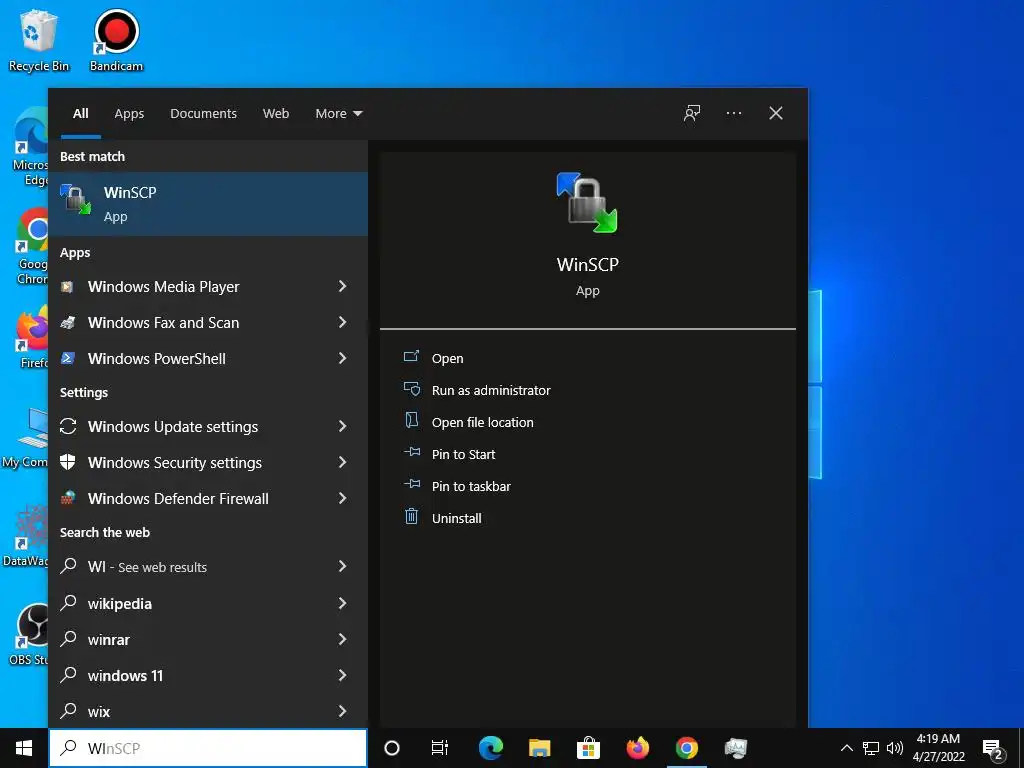Click the Windows PowerShell icon
Viewport: 1024px width, 768px height.
coord(67,359)
